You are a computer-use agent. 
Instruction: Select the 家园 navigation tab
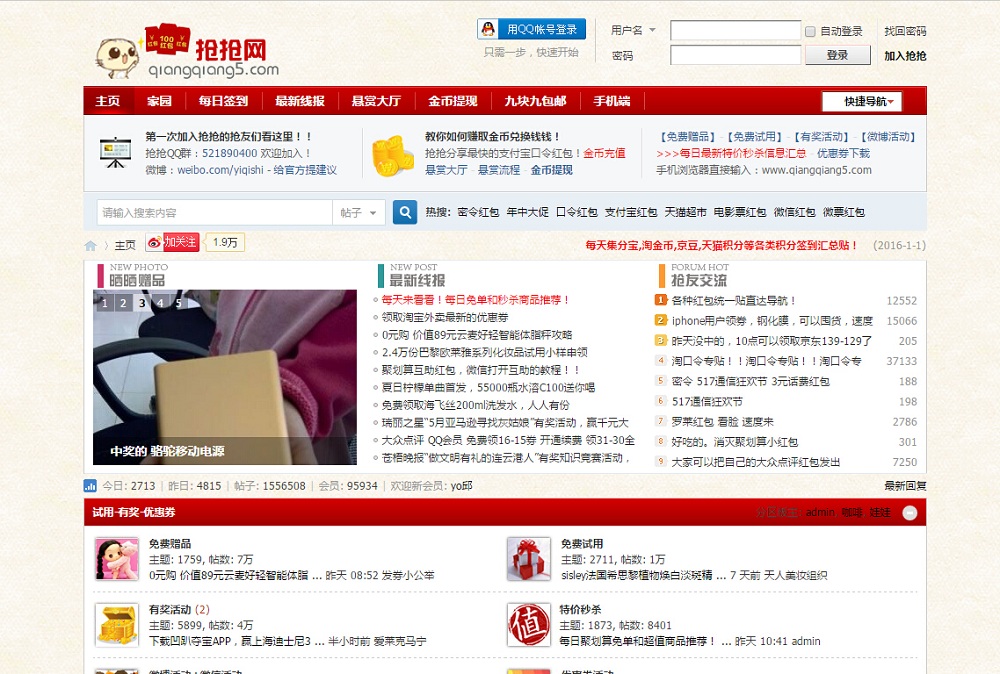point(159,101)
